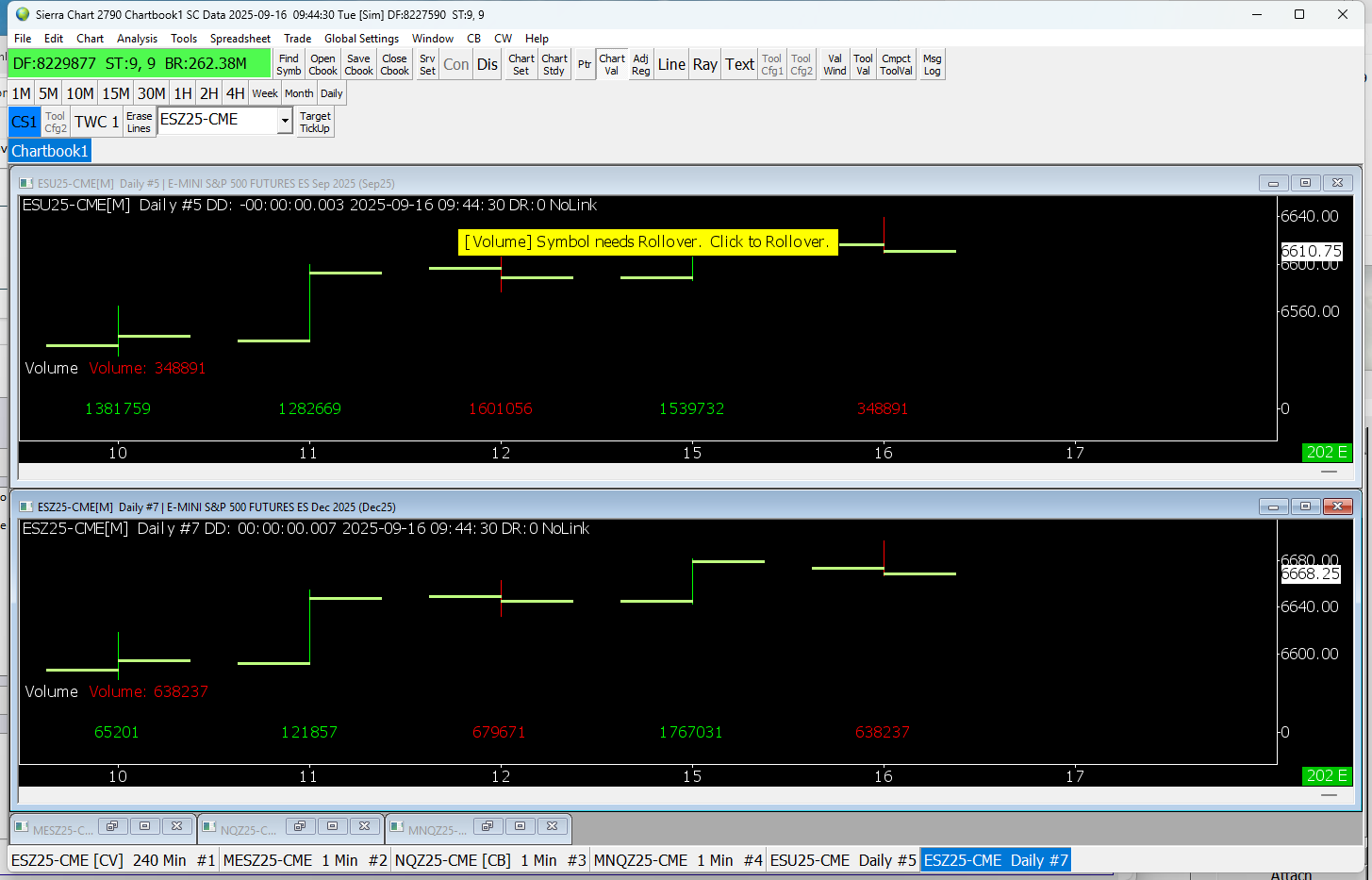
Task: Open Chart Set settings
Action: (x=521, y=64)
